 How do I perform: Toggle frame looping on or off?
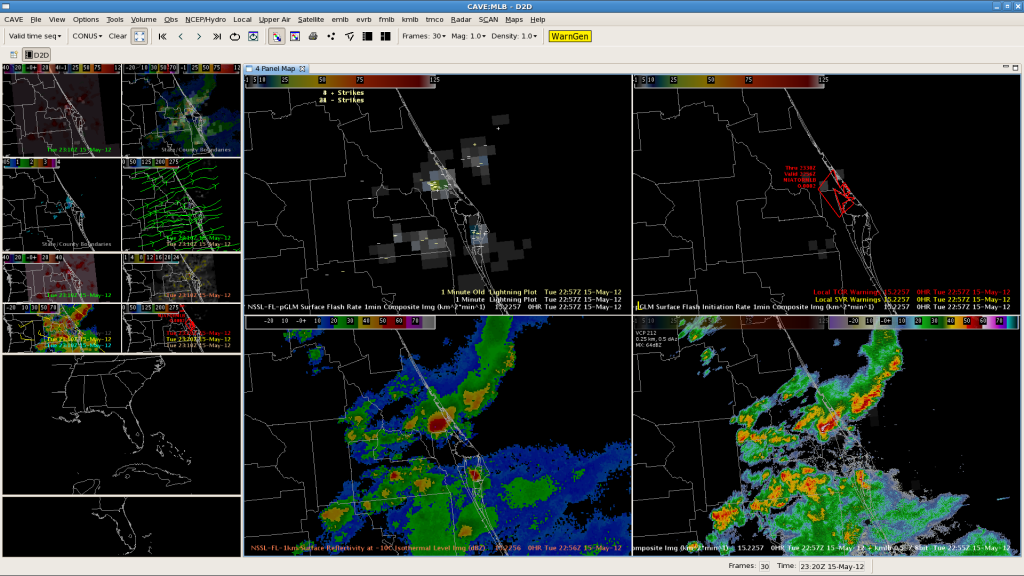(235, 36)
